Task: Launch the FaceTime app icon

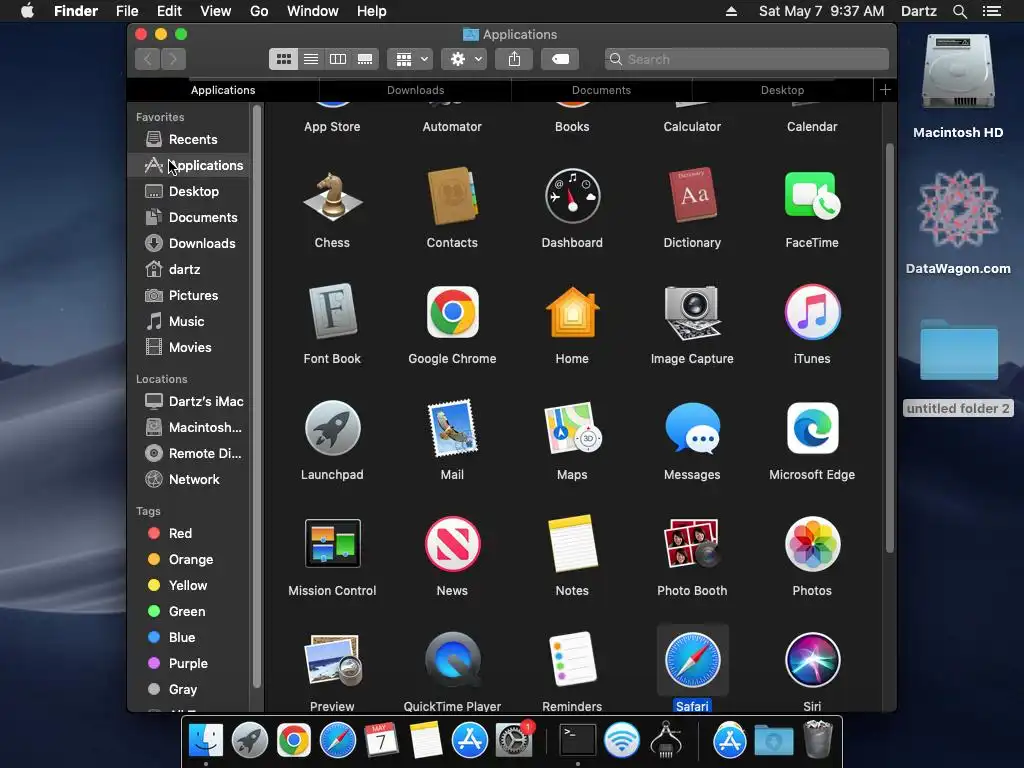Action: pos(812,196)
